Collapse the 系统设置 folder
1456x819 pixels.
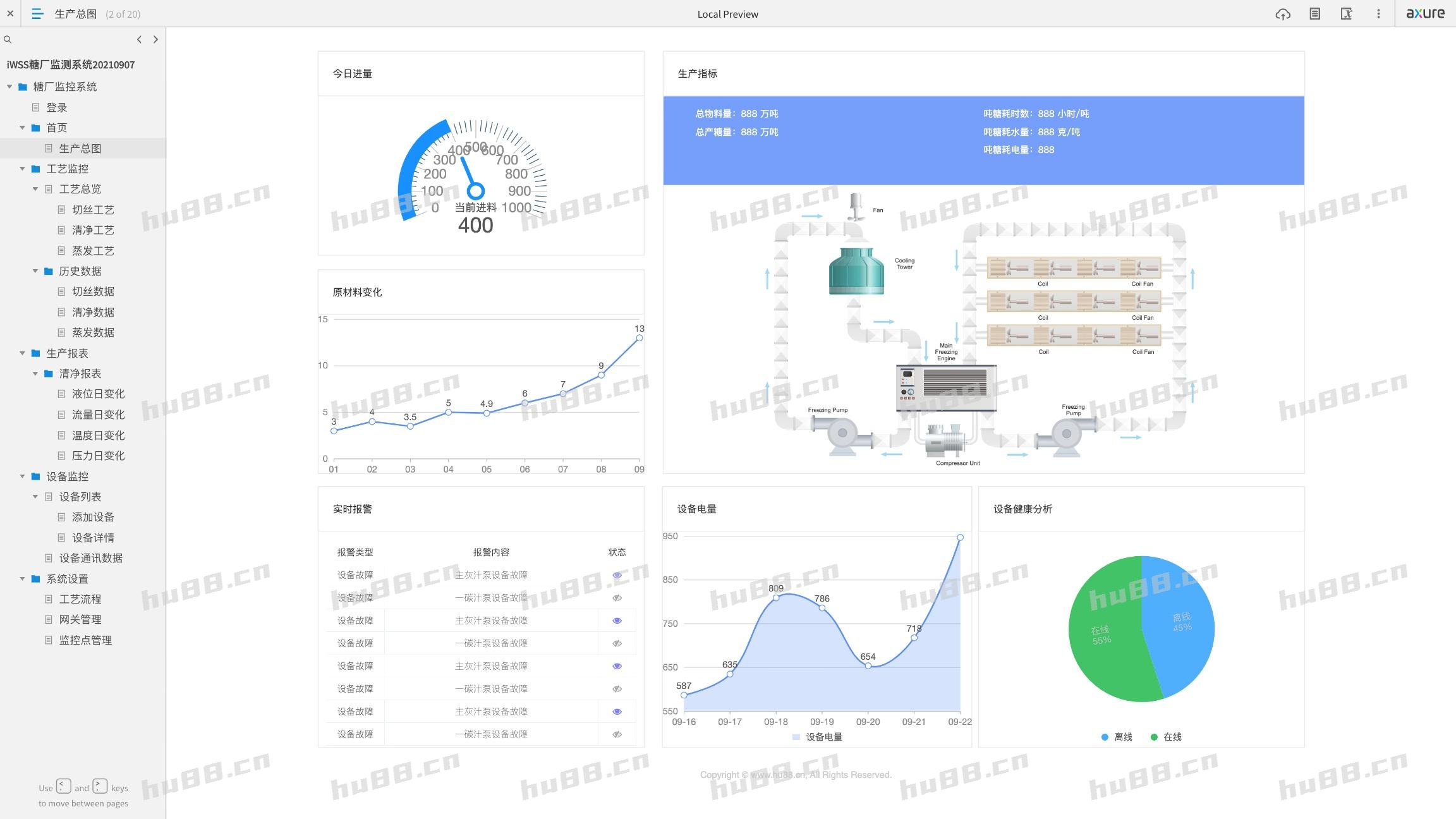tap(22, 579)
